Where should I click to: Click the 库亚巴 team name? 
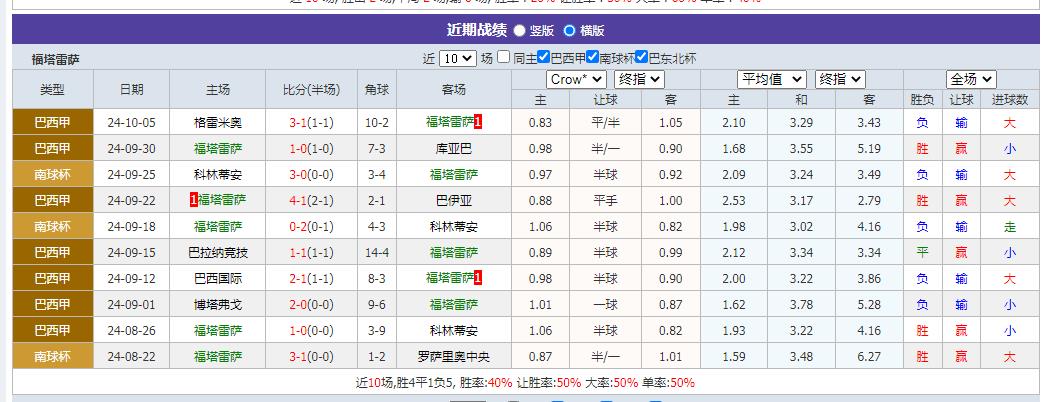pos(453,148)
